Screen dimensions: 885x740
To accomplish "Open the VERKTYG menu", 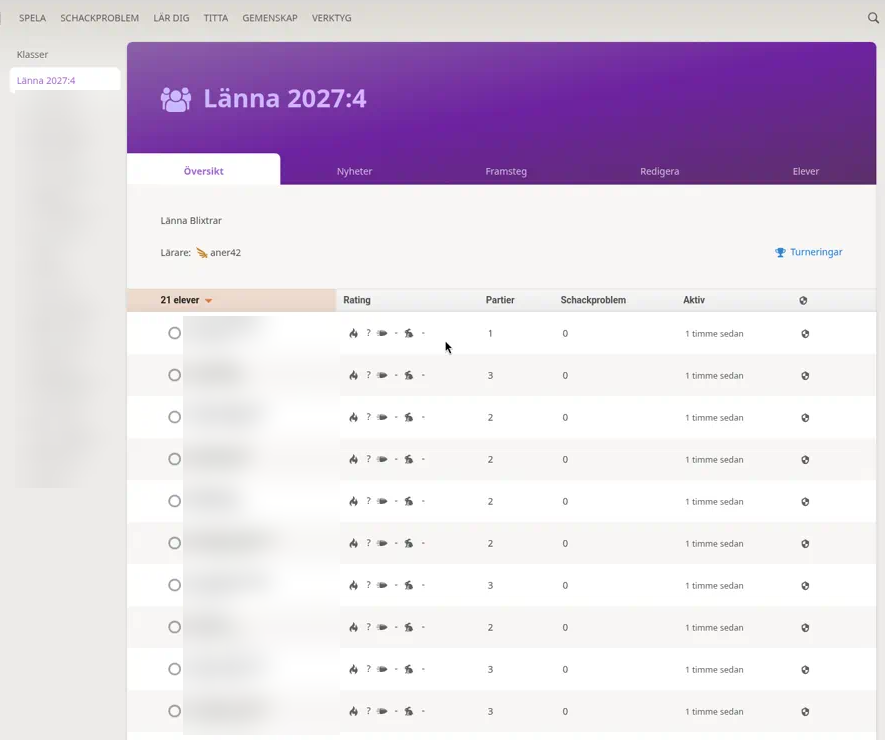I will click(x=331, y=18).
